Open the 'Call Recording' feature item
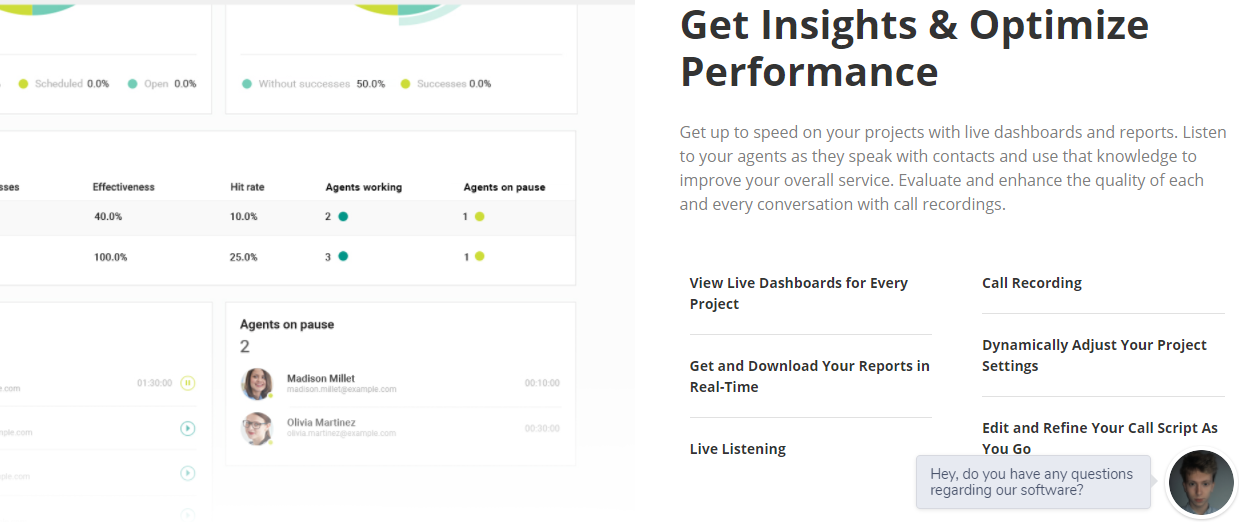The image size is (1253, 522). pos(1031,283)
